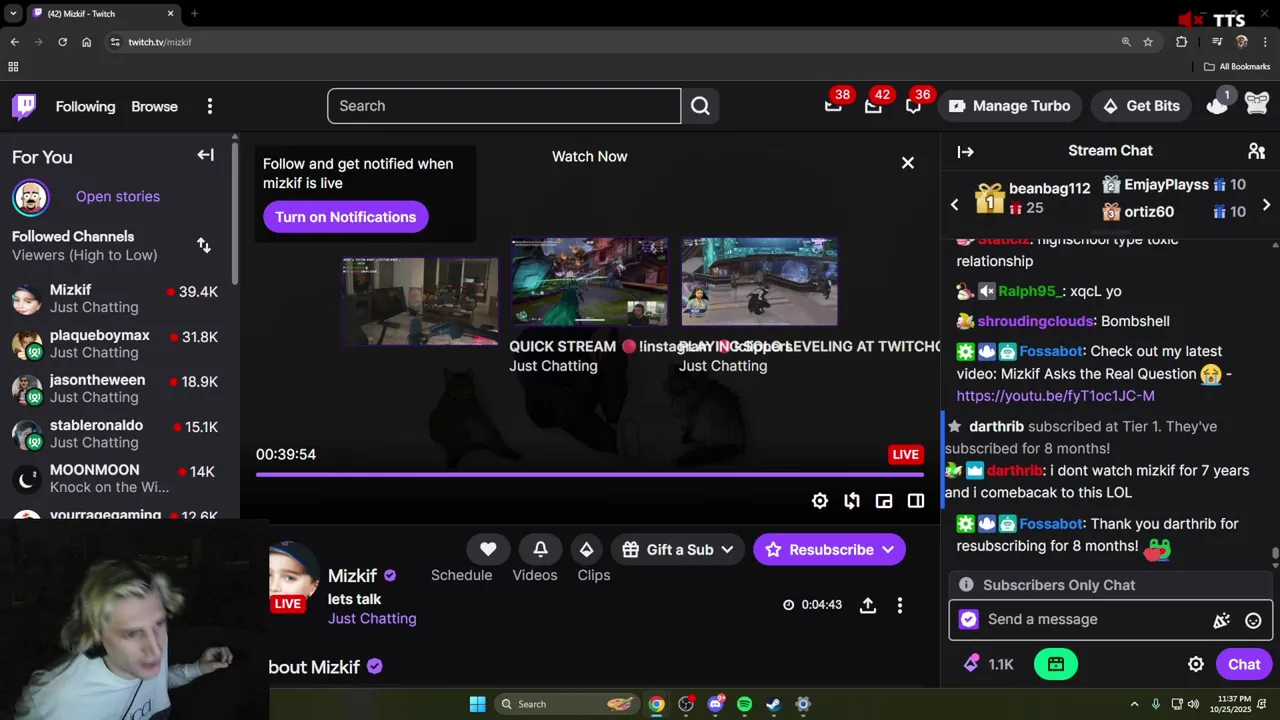Click the clip rotate icon in player
The height and width of the screenshot is (720, 1280).
click(x=852, y=501)
